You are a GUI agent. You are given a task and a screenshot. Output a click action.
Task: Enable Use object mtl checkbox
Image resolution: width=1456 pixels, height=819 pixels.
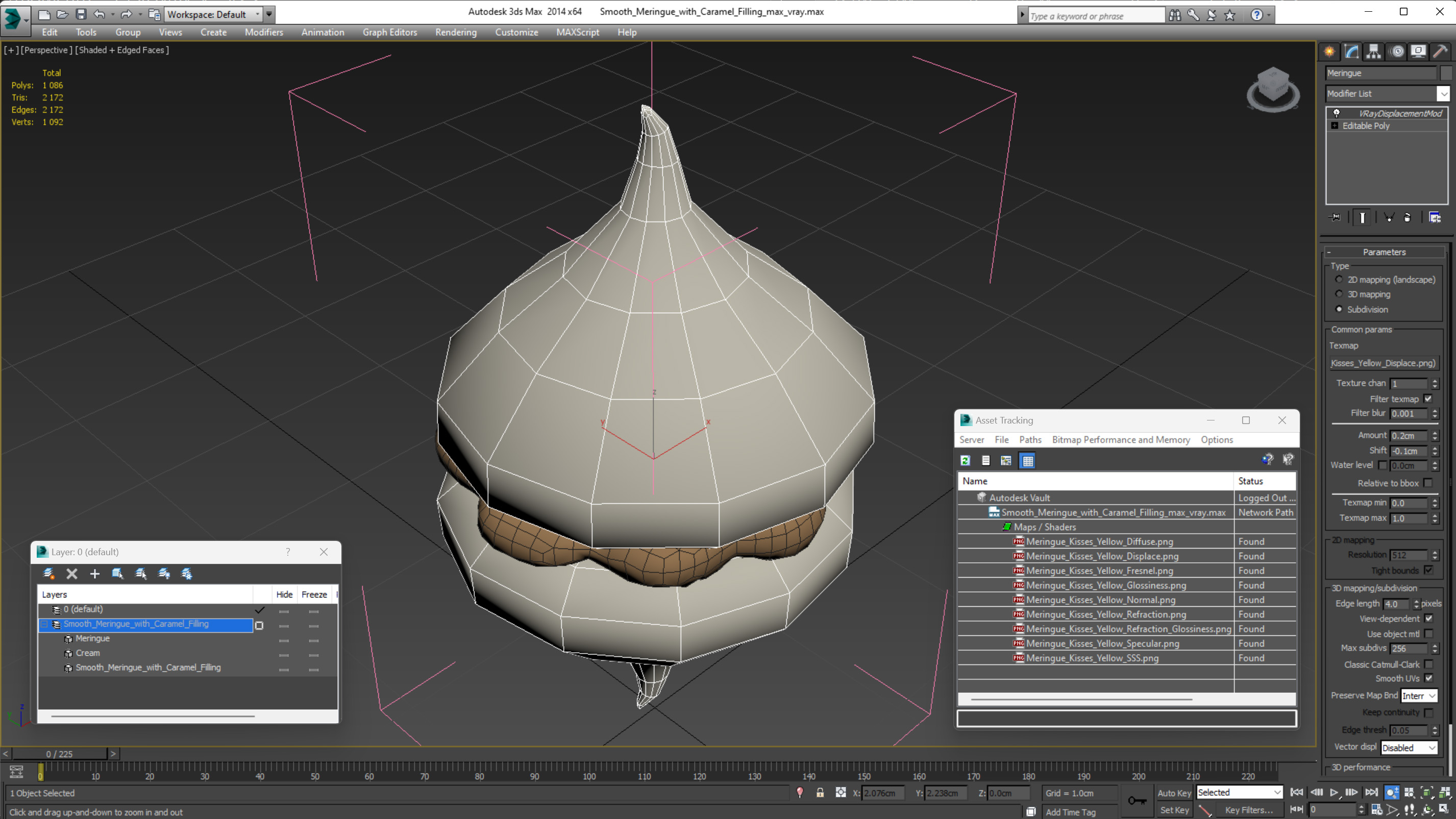(1428, 634)
